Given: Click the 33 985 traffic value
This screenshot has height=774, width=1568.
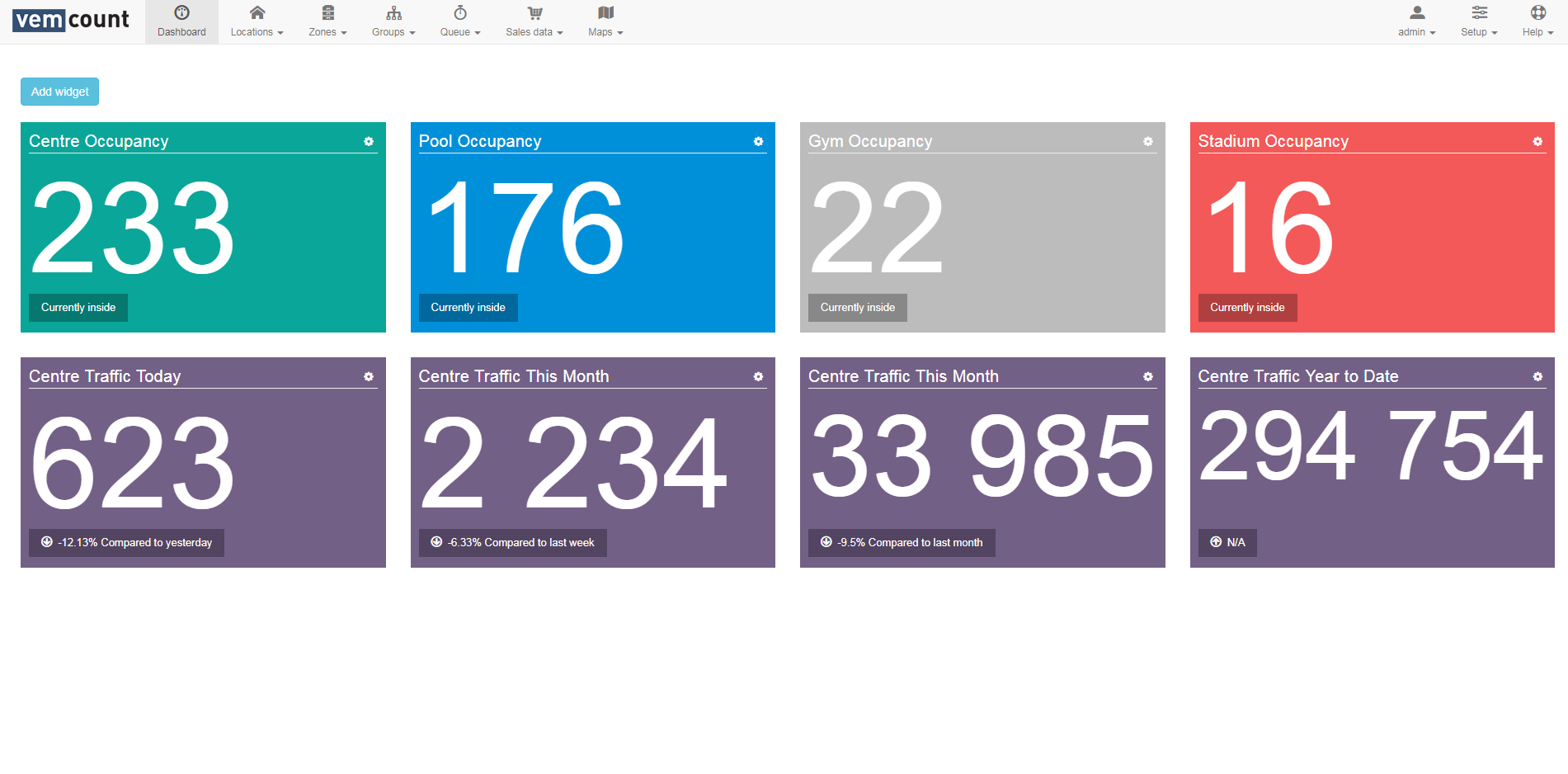Looking at the screenshot, I should click(982, 455).
